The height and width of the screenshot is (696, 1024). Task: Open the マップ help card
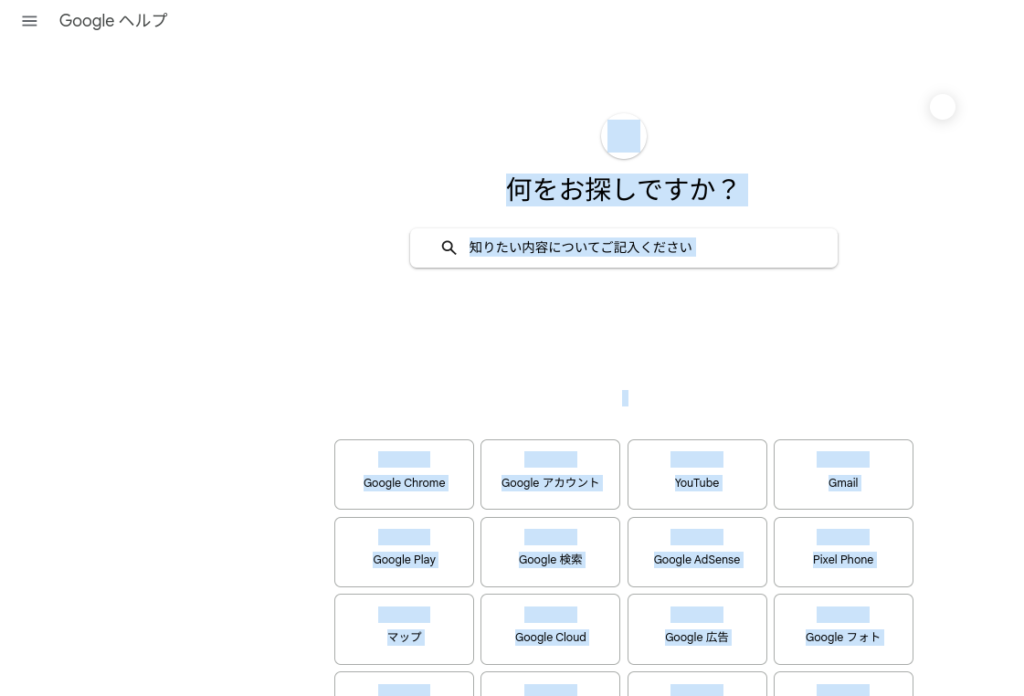click(x=404, y=629)
